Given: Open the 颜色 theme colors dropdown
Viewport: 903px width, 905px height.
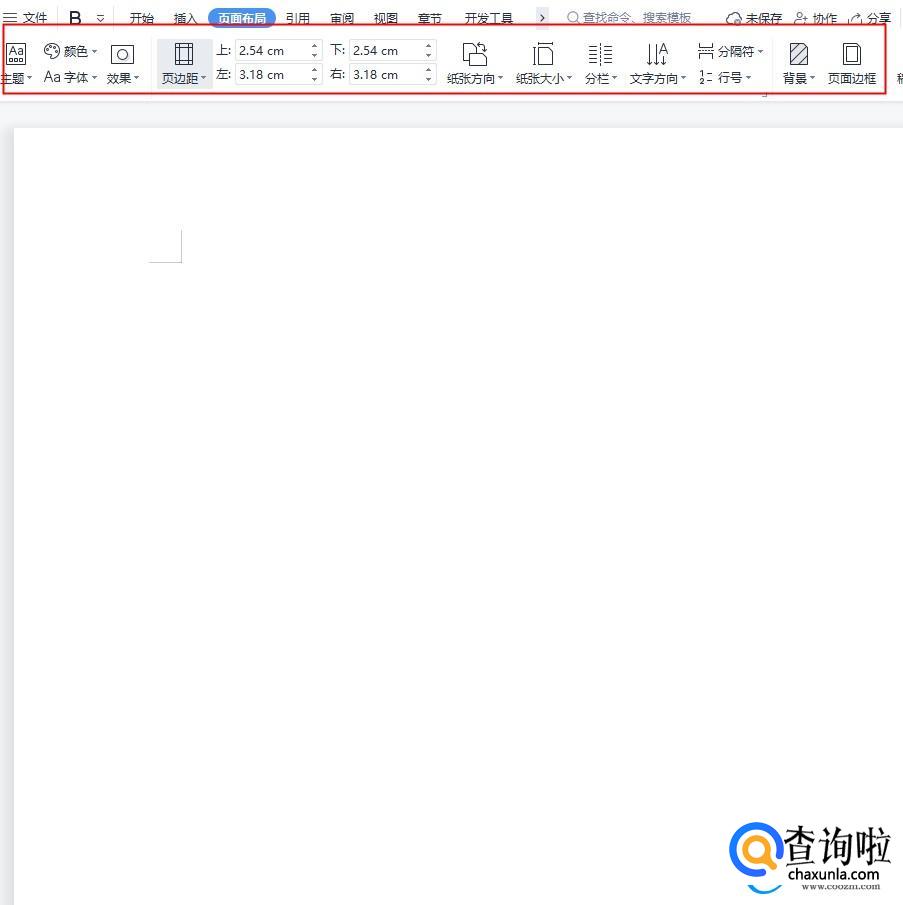Looking at the screenshot, I should point(70,51).
